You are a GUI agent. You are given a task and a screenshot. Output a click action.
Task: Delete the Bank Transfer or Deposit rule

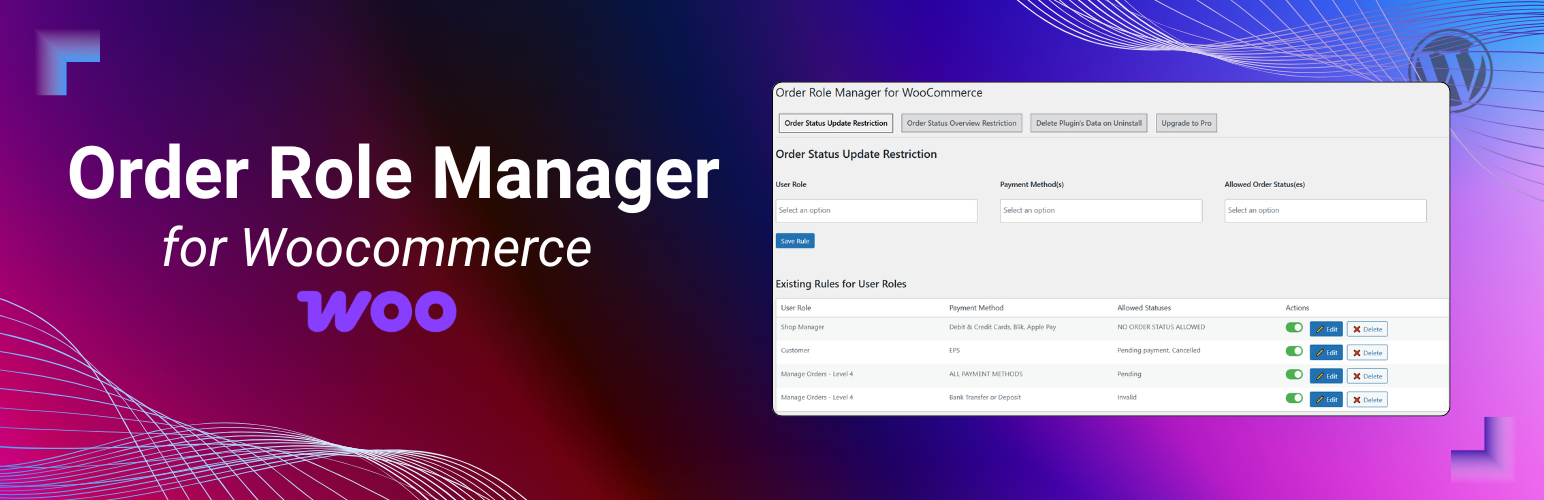pos(1367,399)
